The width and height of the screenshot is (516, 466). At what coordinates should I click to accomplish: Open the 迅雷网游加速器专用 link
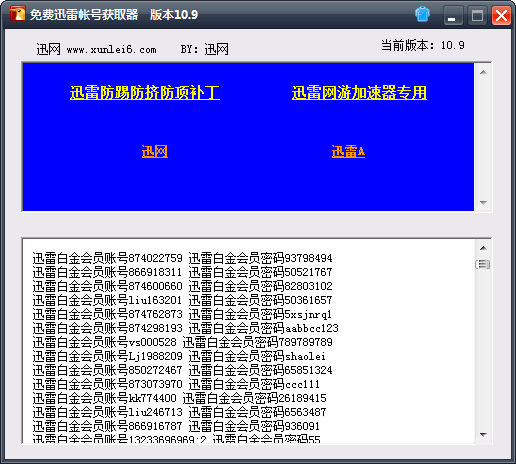tap(359, 93)
